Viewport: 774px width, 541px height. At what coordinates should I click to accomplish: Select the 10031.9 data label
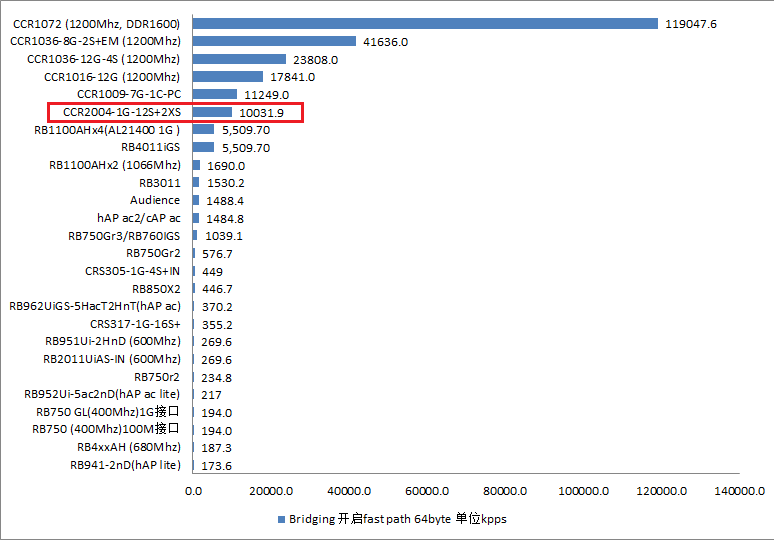coord(261,113)
